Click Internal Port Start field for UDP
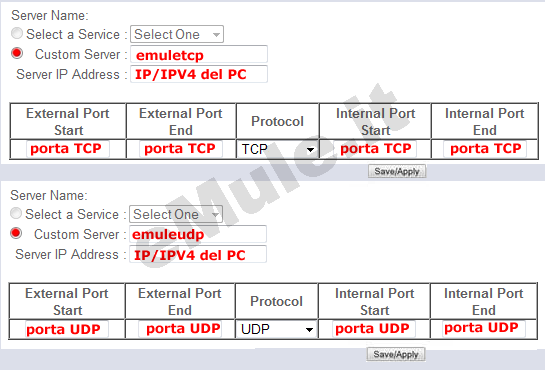The height and width of the screenshot is (370, 545). 374,329
